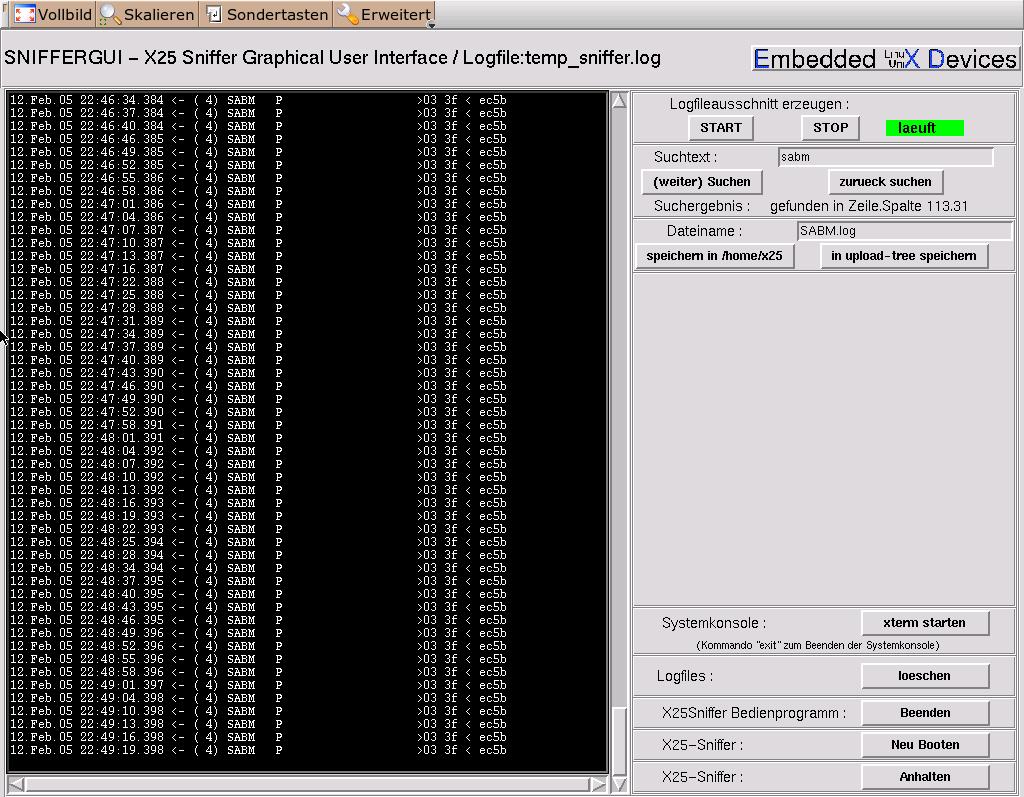
Task: Select log line with timestamp 22:49:01.397
Action: [258, 685]
